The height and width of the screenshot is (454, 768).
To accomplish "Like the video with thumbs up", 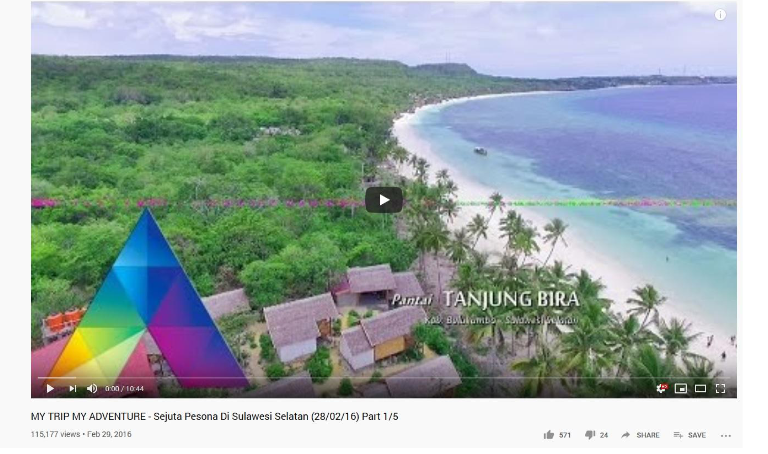I will pyautogui.click(x=556, y=435).
